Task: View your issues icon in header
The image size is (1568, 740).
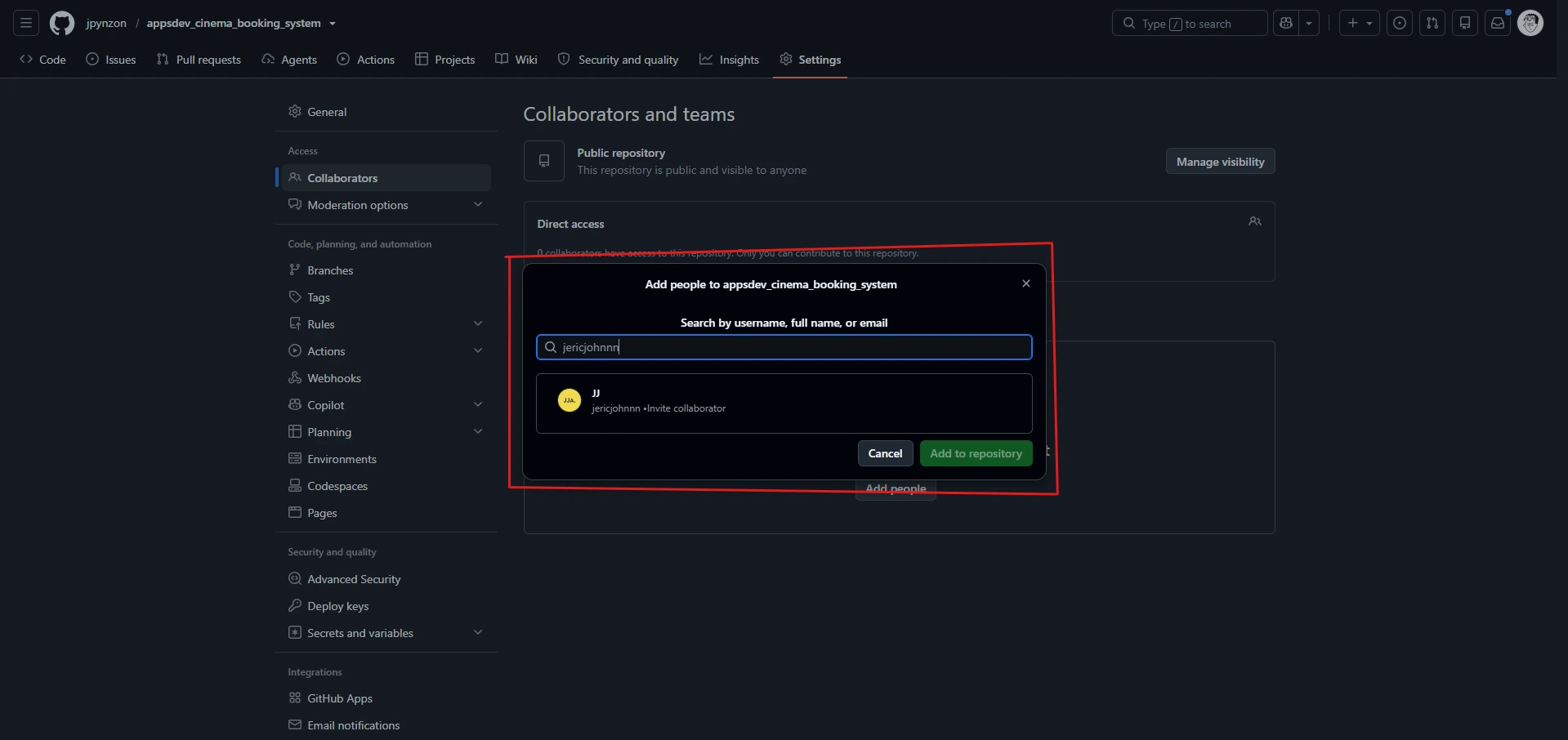Action: (x=1400, y=23)
